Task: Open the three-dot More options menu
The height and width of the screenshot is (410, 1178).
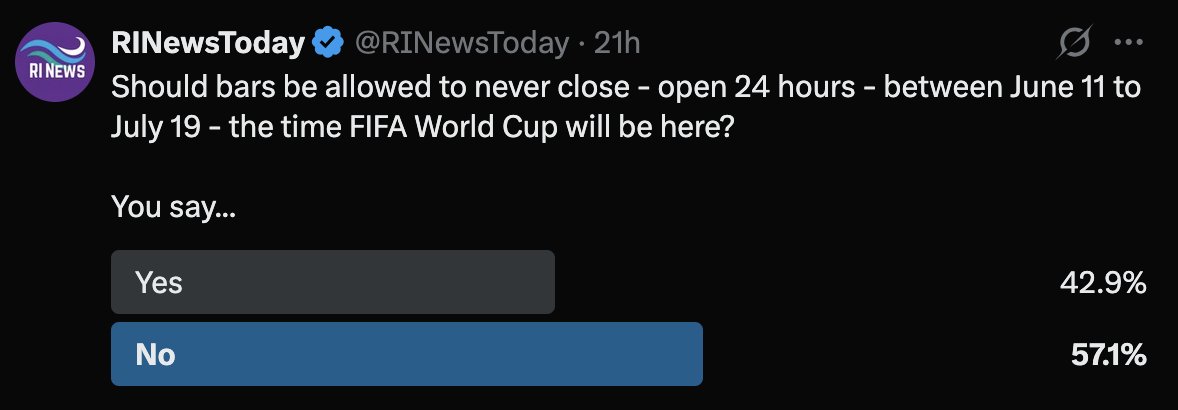Action: pos(1128,43)
